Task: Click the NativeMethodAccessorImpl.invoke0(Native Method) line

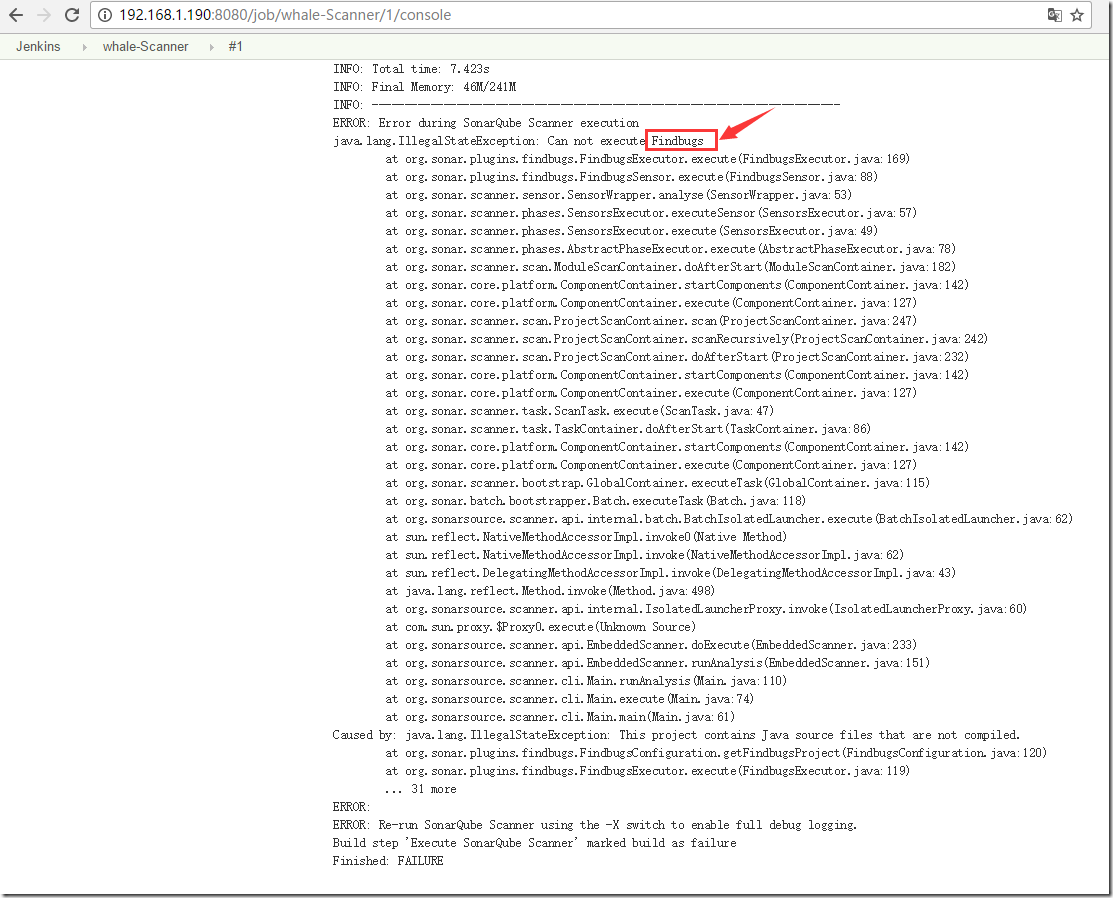Action: 586,537
